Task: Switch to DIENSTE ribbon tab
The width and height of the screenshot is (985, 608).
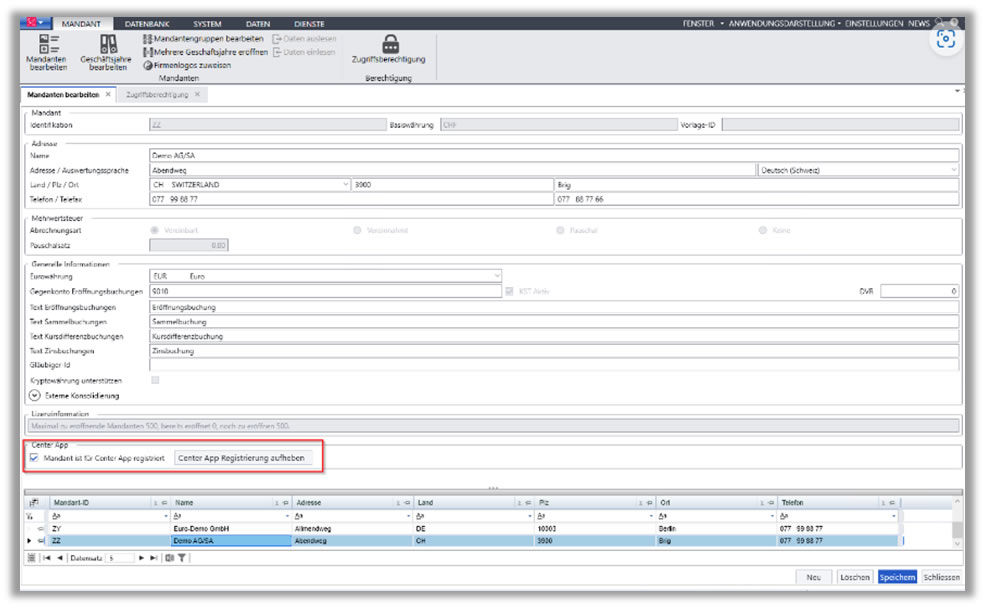Action: click(309, 24)
